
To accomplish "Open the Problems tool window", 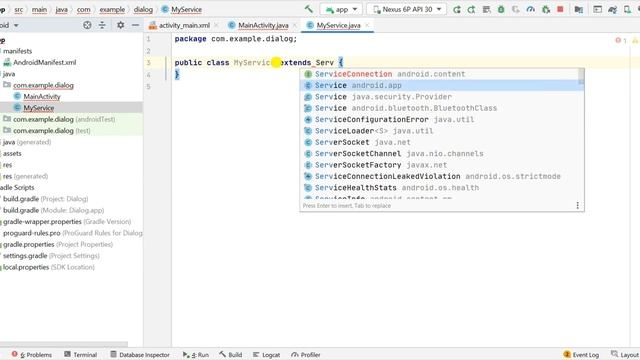I will click(32, 355).
